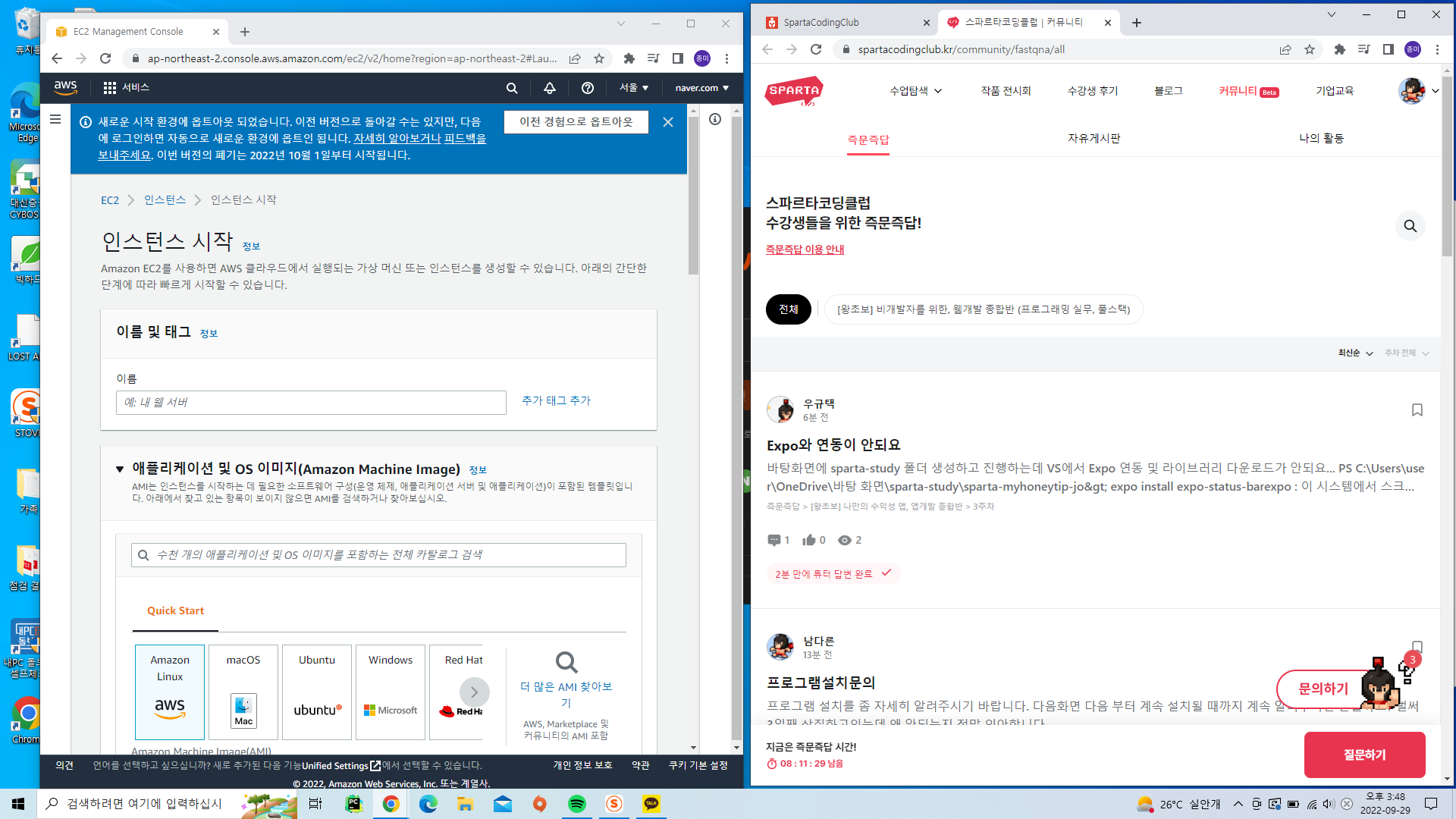The image size is (1456, 819).
Task: Switch to 자유게시판 tab
Action: point(1094,139)
